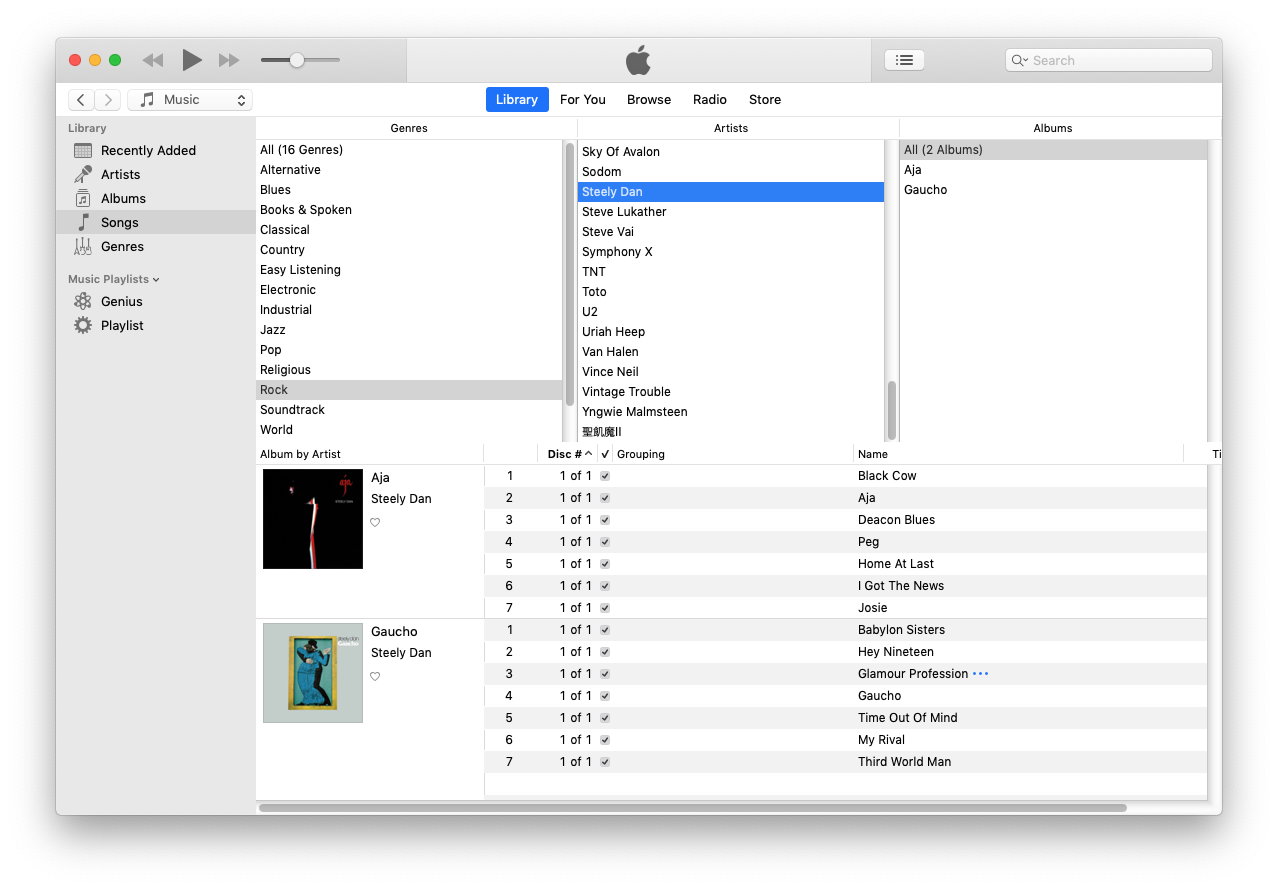The width and height of the screenshot is (1278, 889).
Task: Uncheck the My Rival checkbox
Action: 605,740
